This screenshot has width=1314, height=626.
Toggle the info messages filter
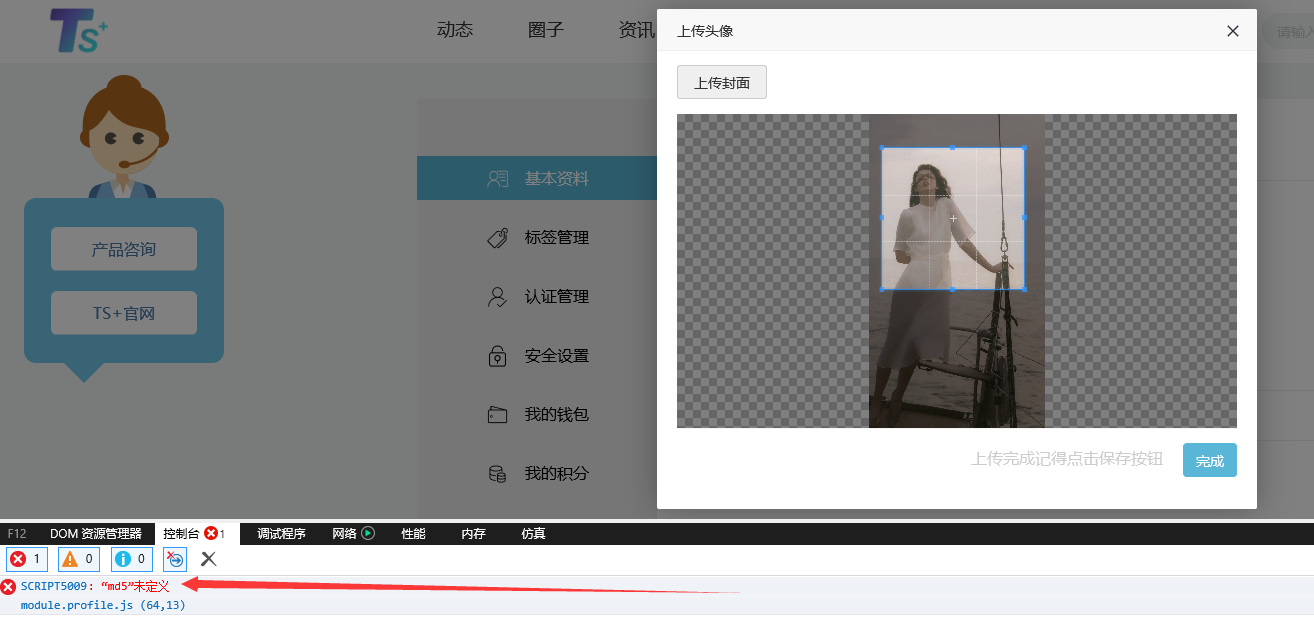click(130, 559)
